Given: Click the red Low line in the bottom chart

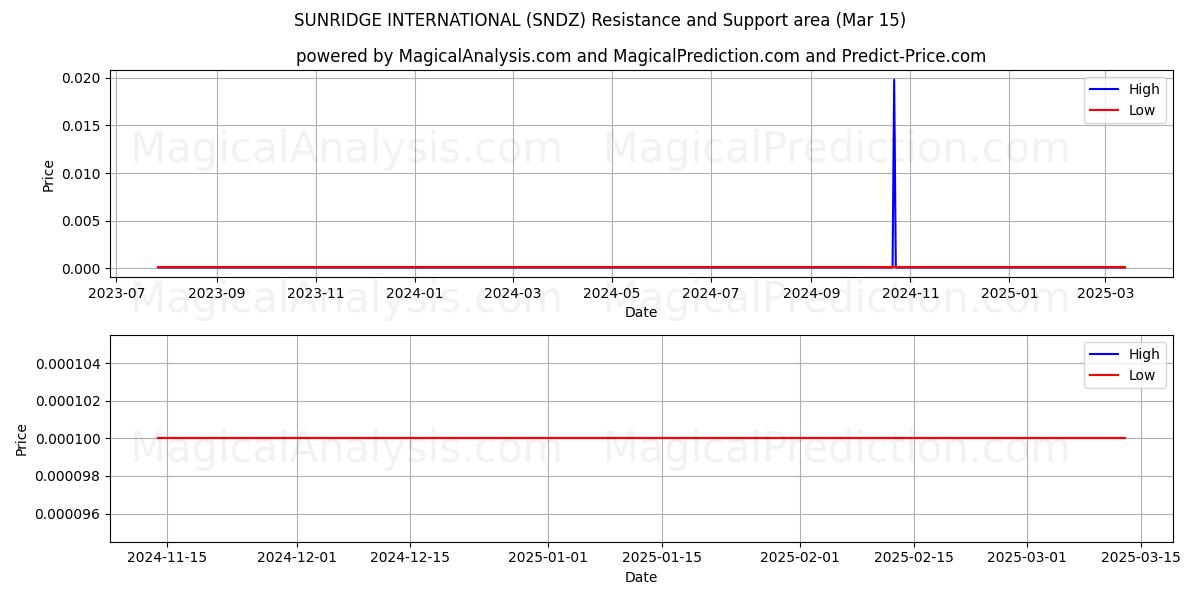Looking at the screenshot, I should (641, 438).
